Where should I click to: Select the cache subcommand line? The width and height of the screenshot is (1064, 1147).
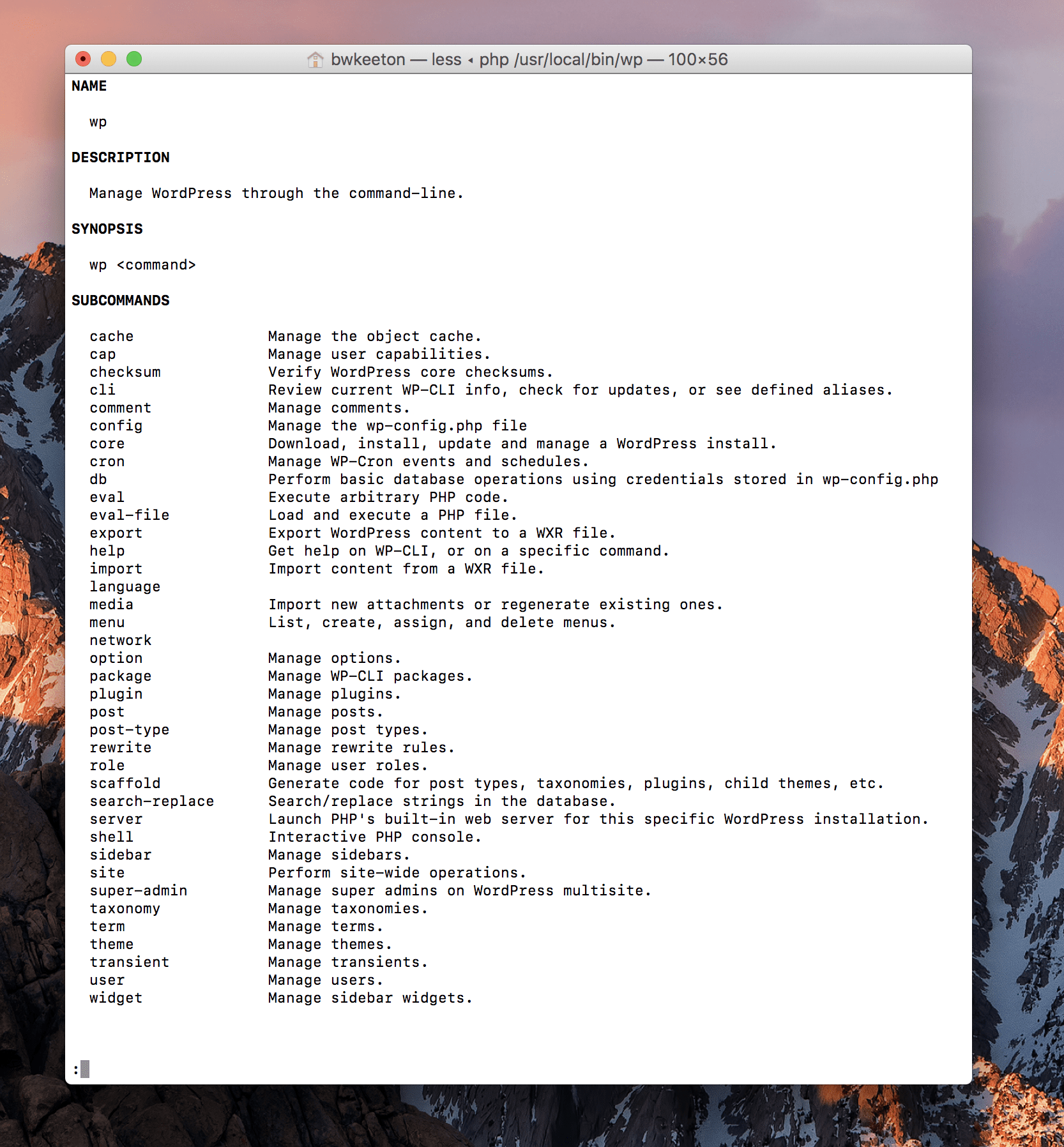(x=111, y=336)
